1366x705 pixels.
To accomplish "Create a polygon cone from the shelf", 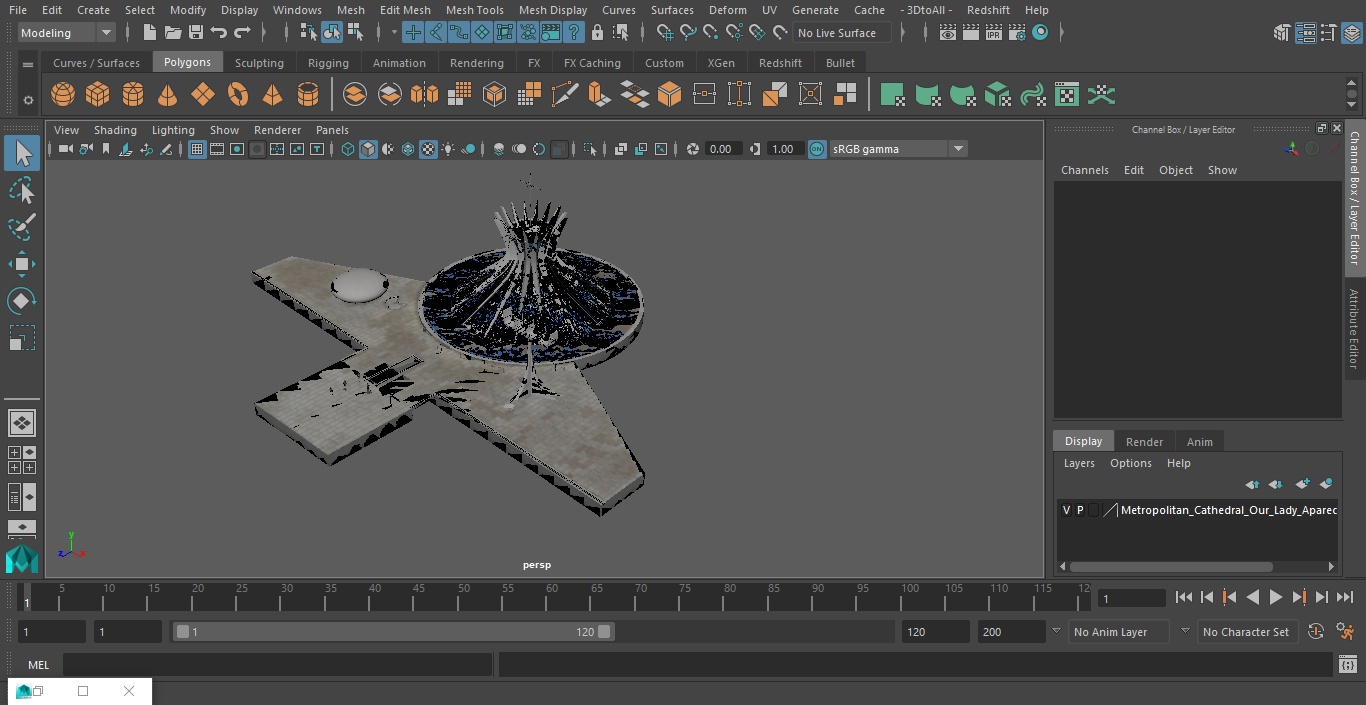I will click(x=168, y=95).
